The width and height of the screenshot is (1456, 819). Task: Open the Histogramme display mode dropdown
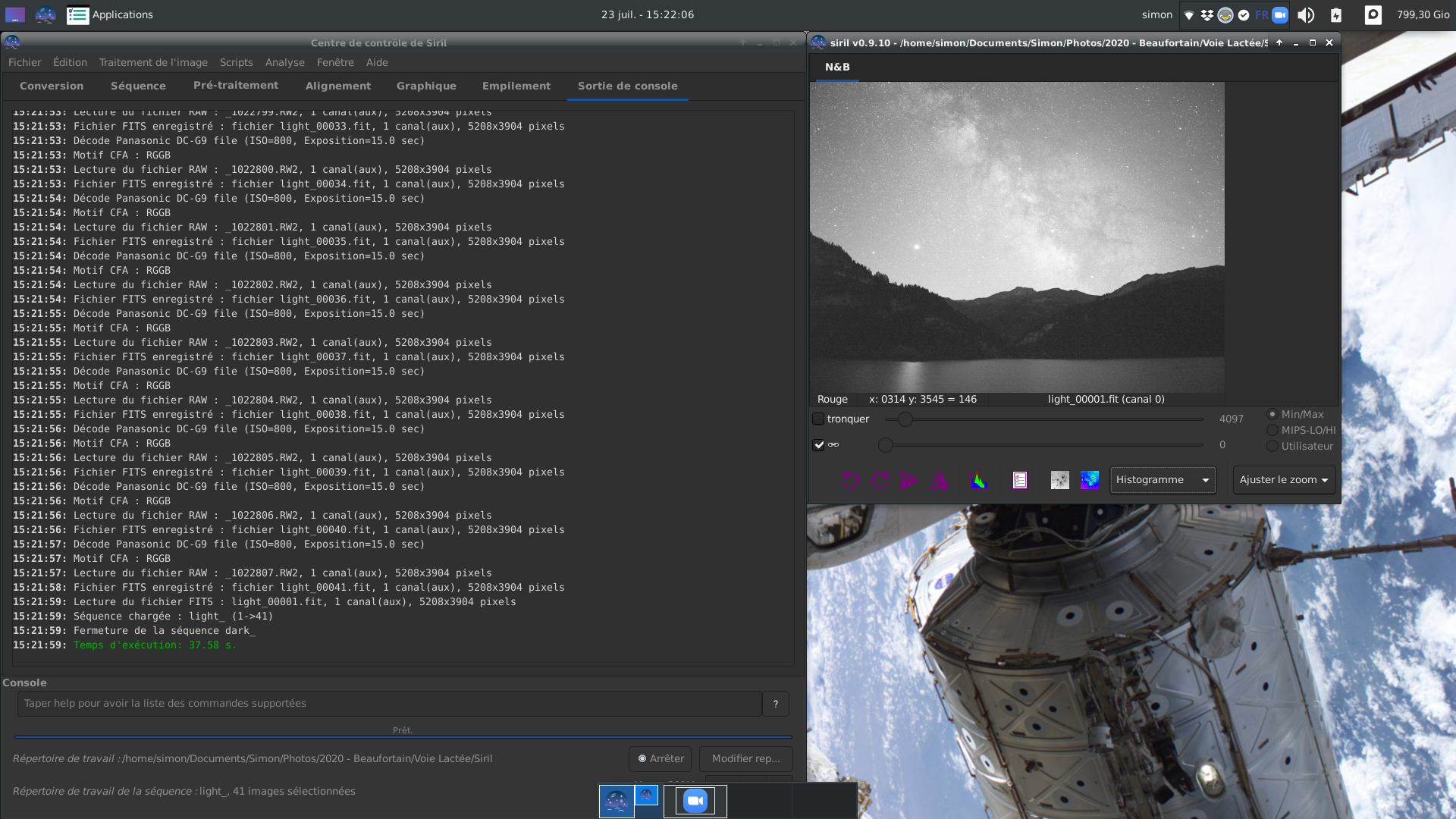[1163, 480]
